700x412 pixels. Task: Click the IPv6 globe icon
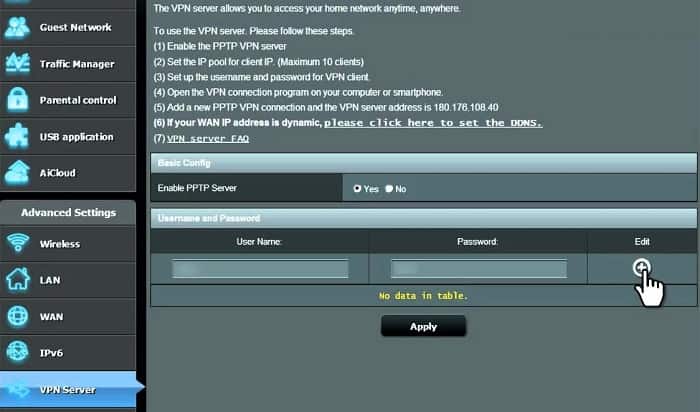18,352
